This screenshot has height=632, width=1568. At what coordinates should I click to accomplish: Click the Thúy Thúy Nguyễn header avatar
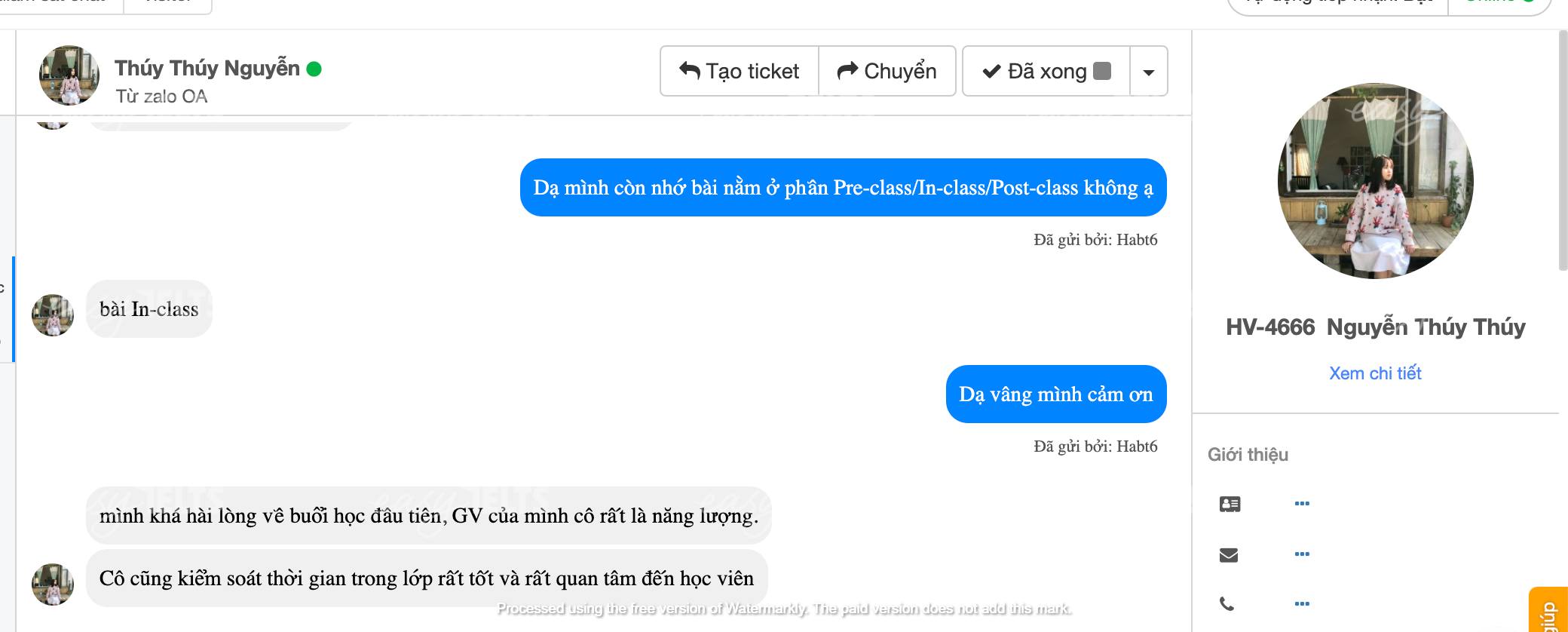click(69, 75)
